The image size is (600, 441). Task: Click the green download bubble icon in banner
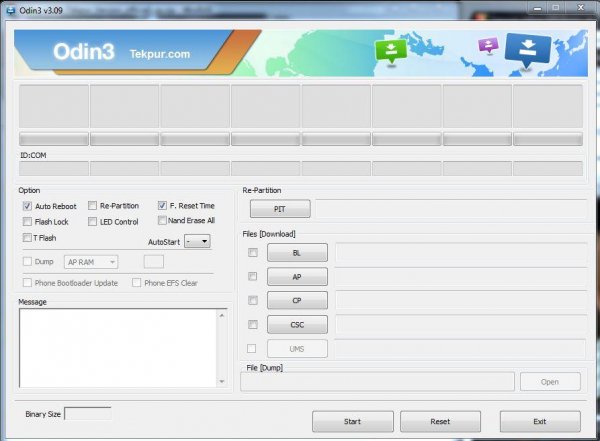[390, 51]
